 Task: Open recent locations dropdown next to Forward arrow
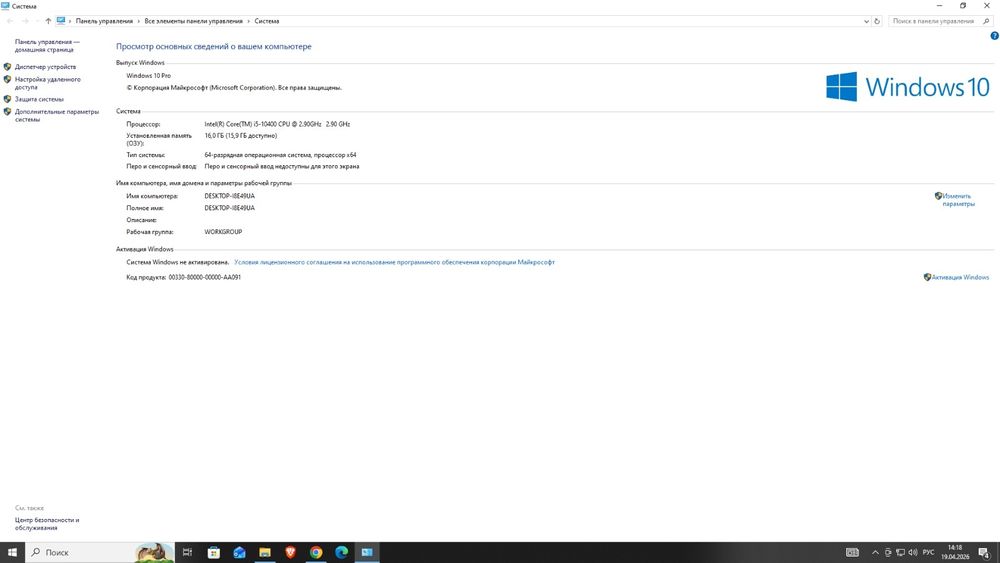(36, 21)
